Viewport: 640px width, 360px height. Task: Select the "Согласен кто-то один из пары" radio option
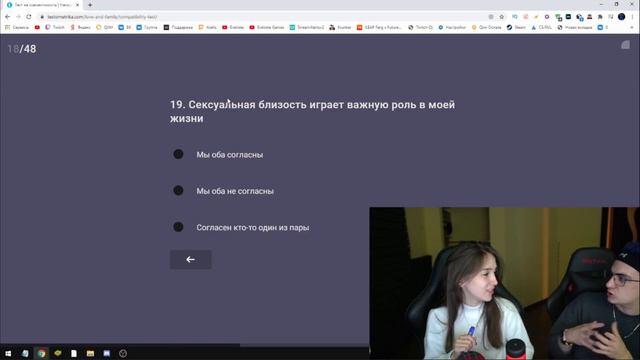(x=178, y=227)
